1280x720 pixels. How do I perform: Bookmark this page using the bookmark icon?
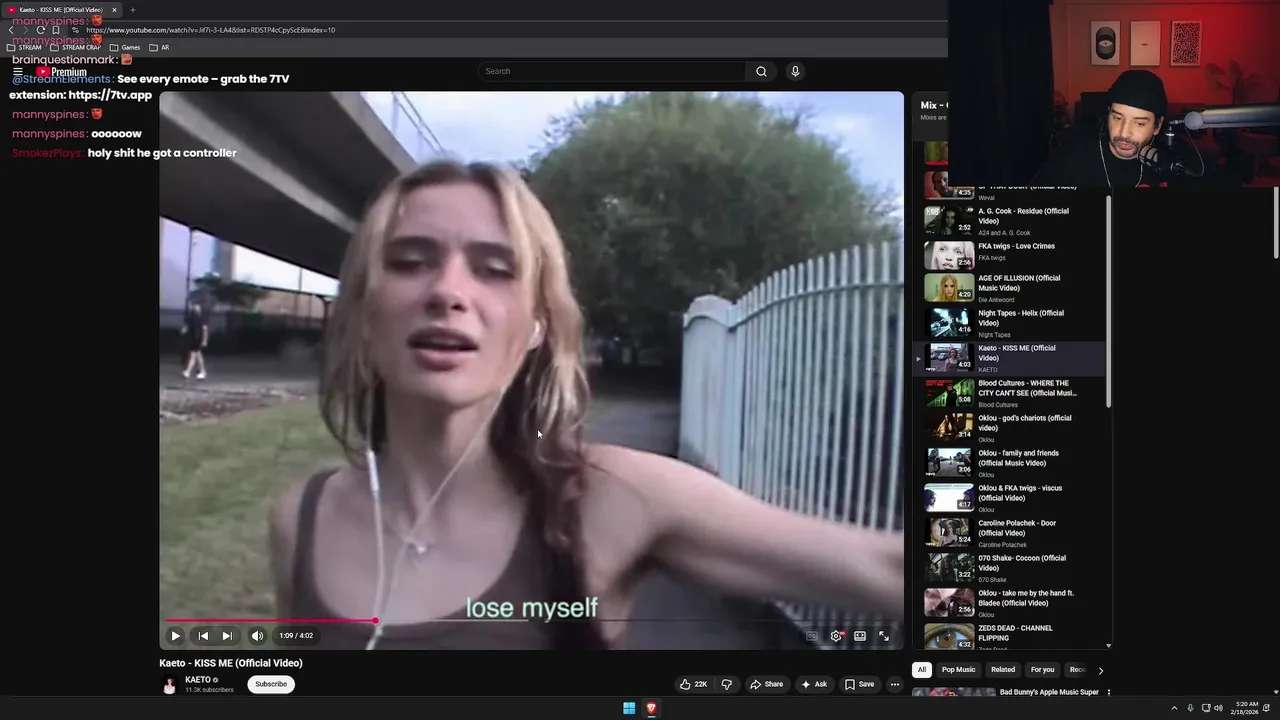click(x=55, y=30)
